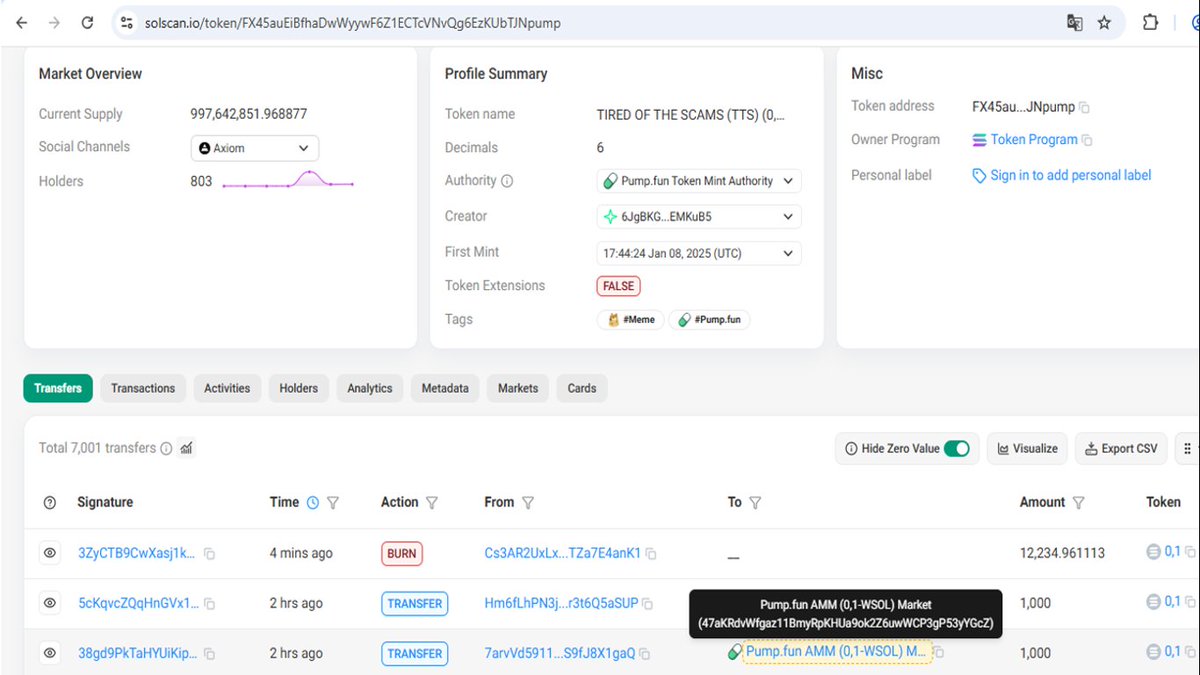
Task: Open transaction 3ZyCTB9CwXasj1k signature link
Action: [x=137, y=553]
